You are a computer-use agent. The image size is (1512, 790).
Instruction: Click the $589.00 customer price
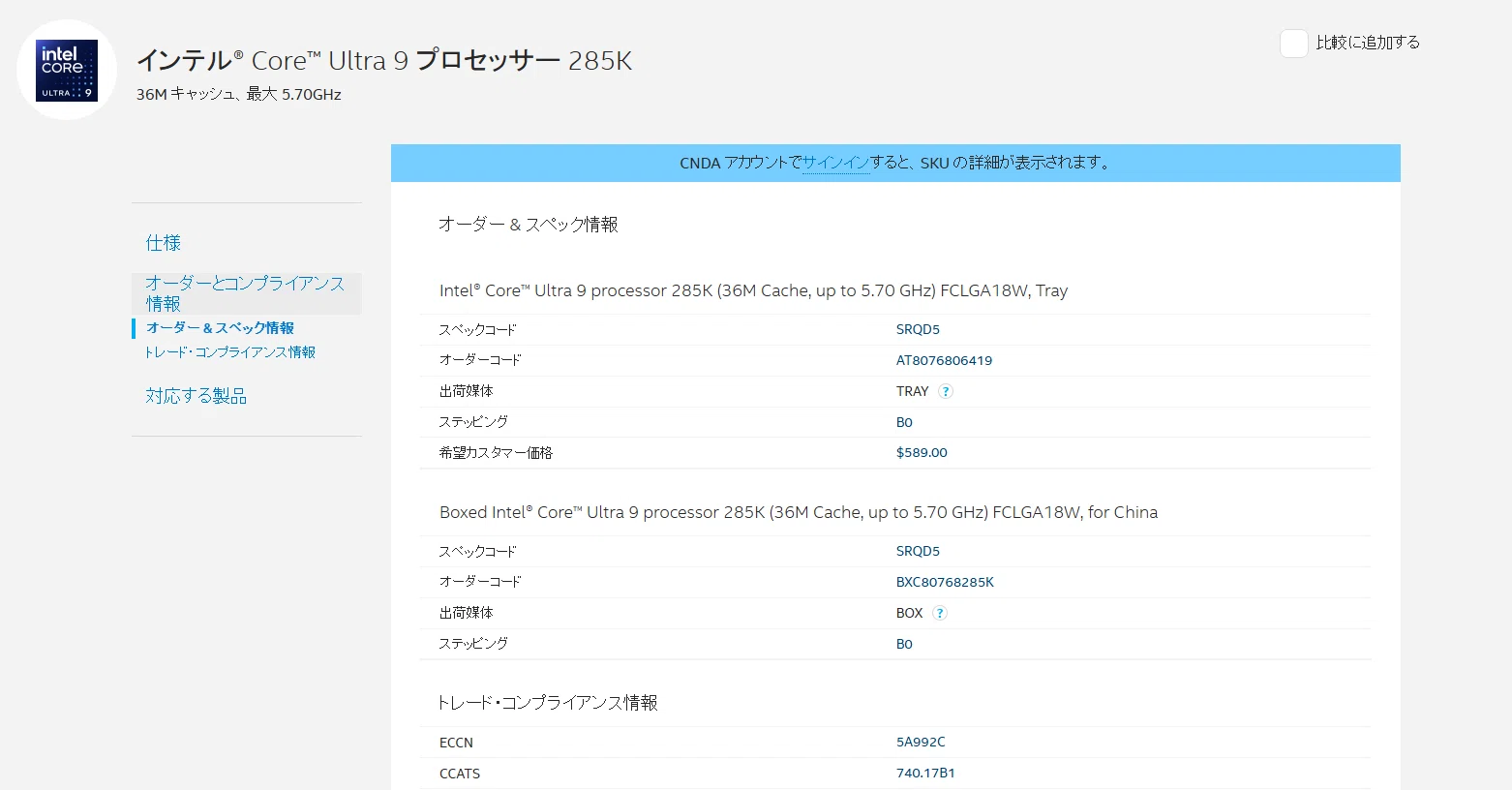pos(922,452)
